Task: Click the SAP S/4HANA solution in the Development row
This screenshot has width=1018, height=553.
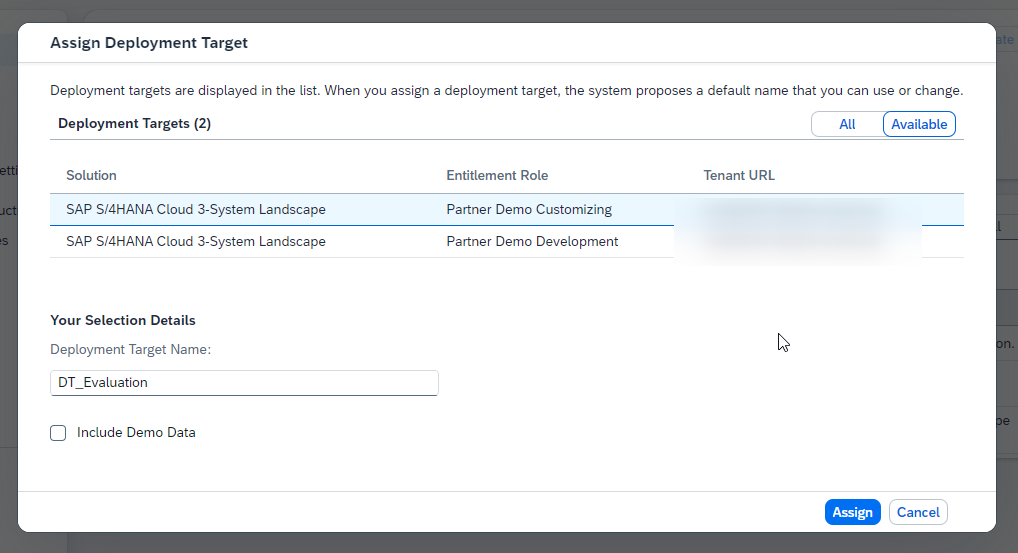Action: pyautogui.click(x=196, y=241)
